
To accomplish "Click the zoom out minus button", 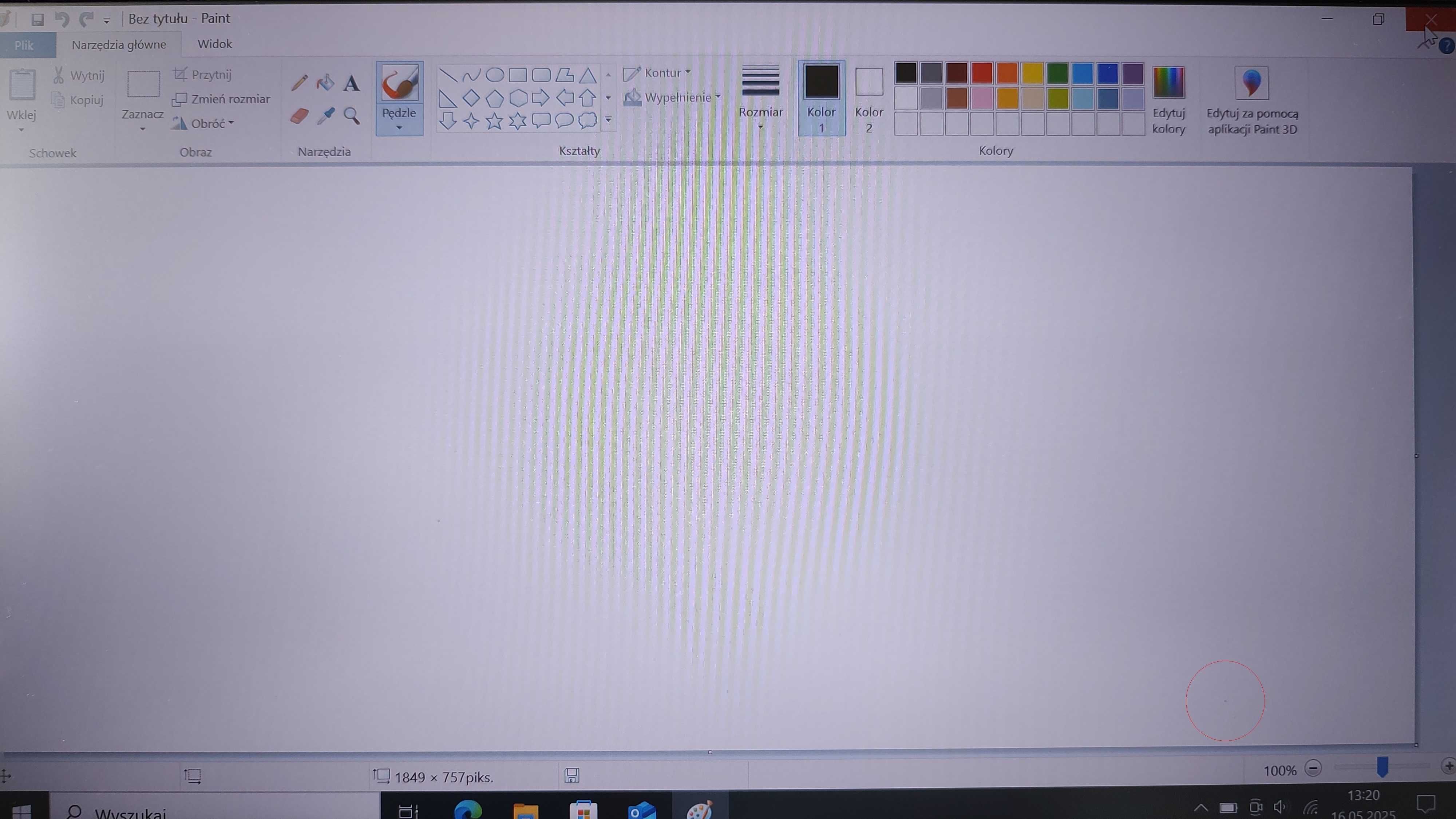I will coord(1314,768).
